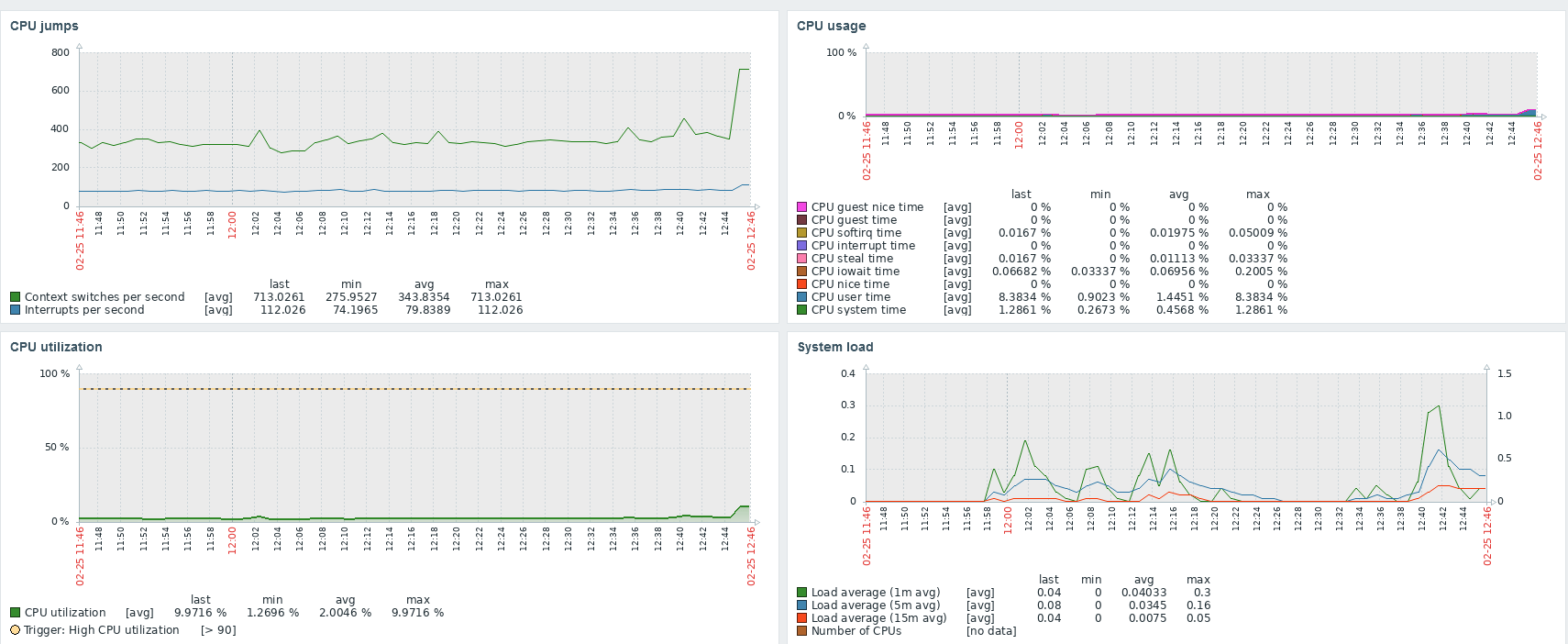Click the Load average (5m avg) swatch

coord(802,605)
